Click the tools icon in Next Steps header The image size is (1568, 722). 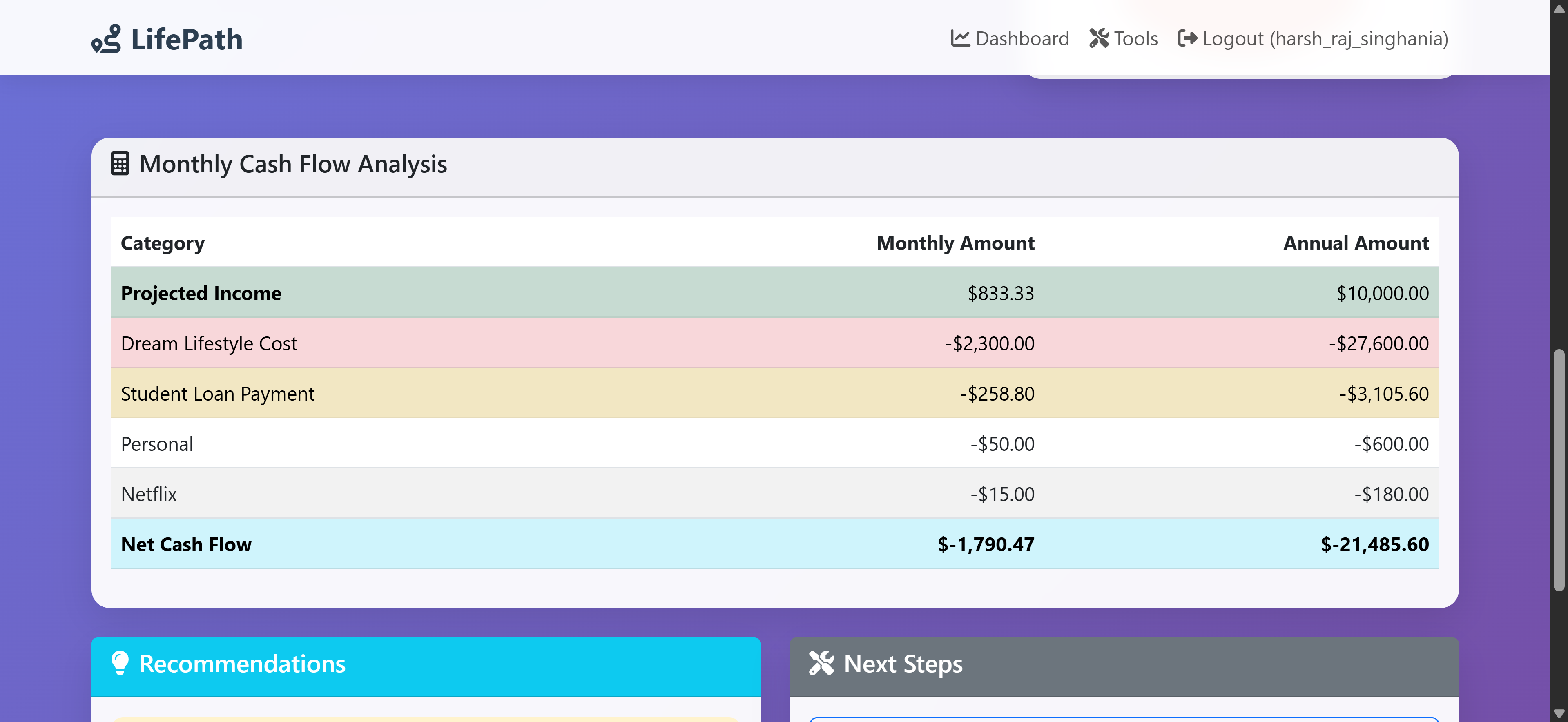[821, 663]
